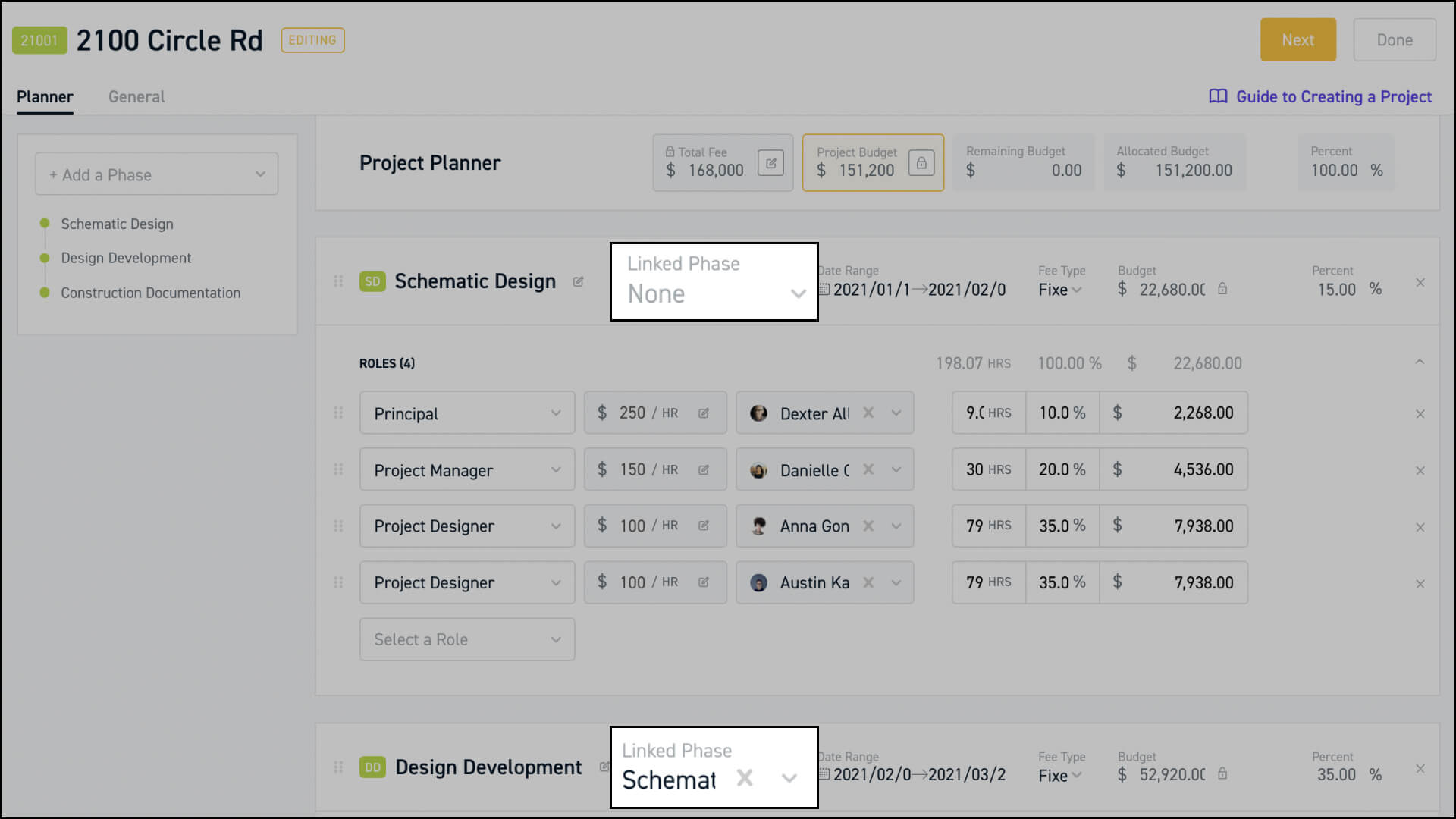1456x819 pixels.
Task: Open the Add a Phase dropdown
Action: (157, 174)
